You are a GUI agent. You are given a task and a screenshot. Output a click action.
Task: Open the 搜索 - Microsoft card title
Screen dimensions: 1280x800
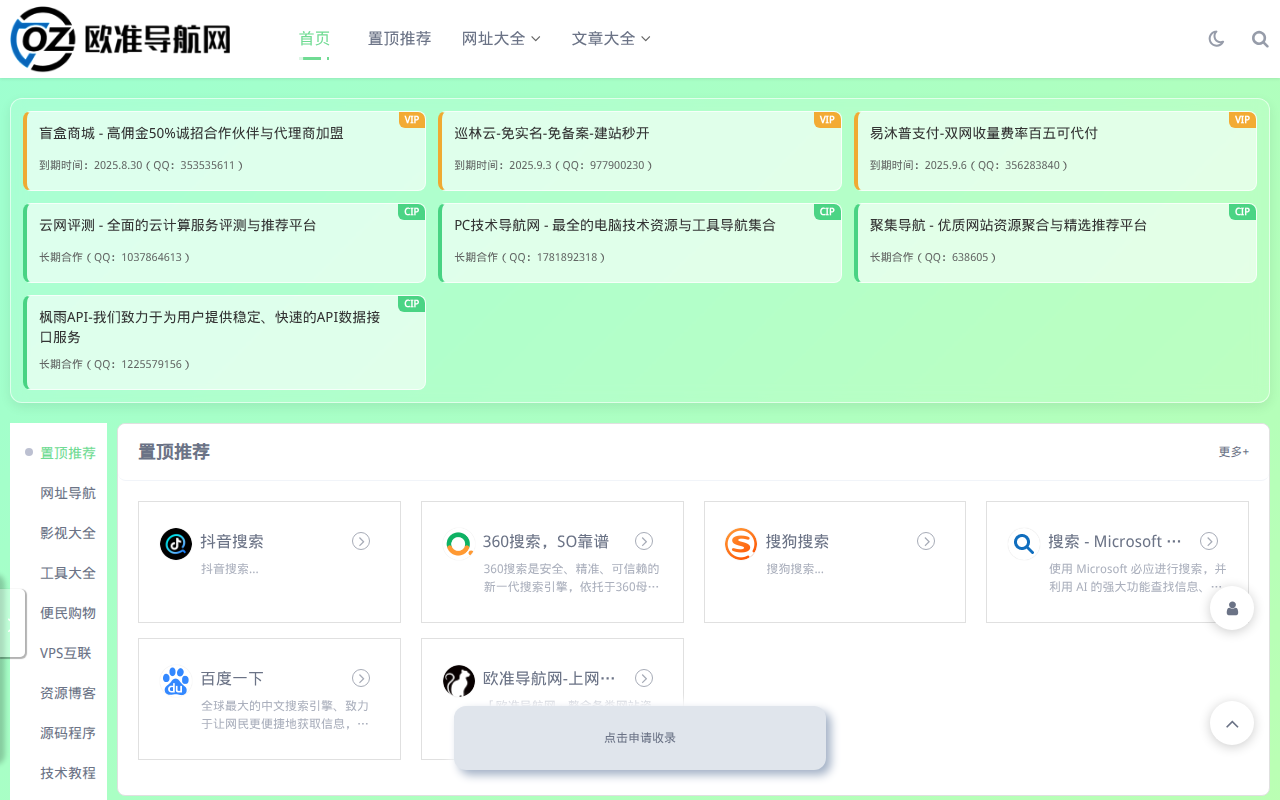(x=1115, y=541)
